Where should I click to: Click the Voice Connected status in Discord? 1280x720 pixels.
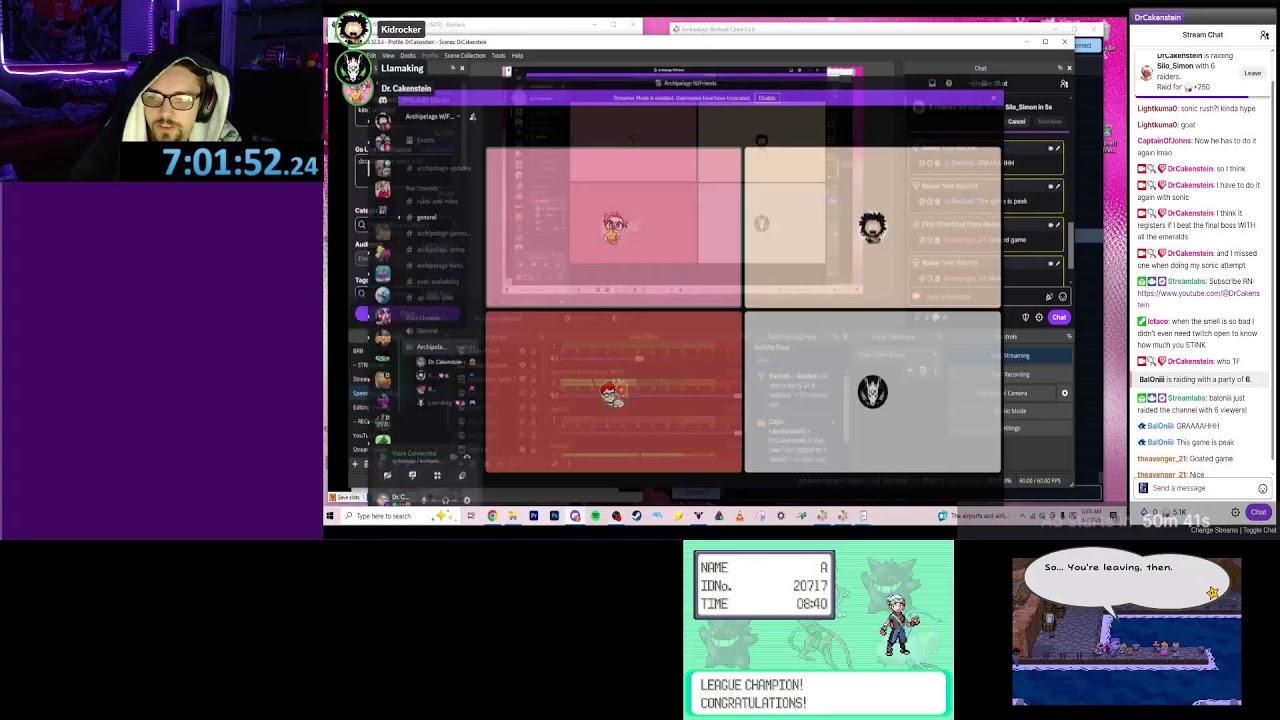coord(414,453)
